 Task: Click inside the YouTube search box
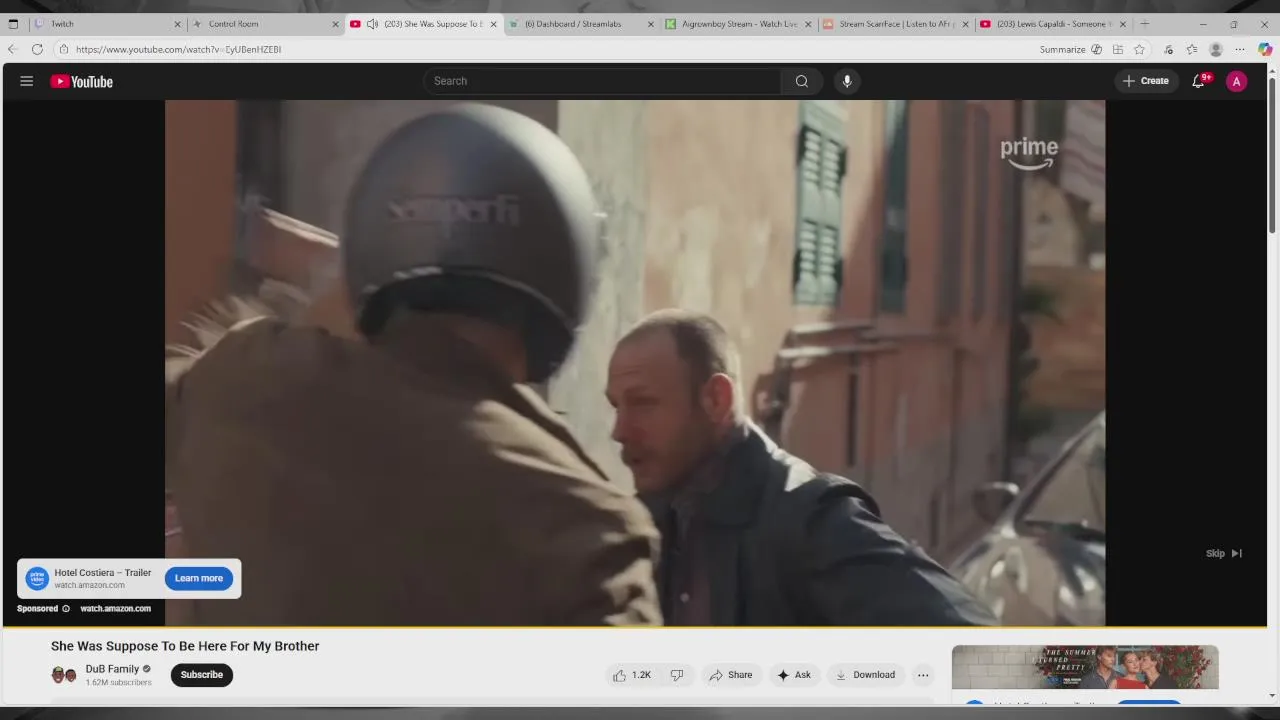click(602, 81)
